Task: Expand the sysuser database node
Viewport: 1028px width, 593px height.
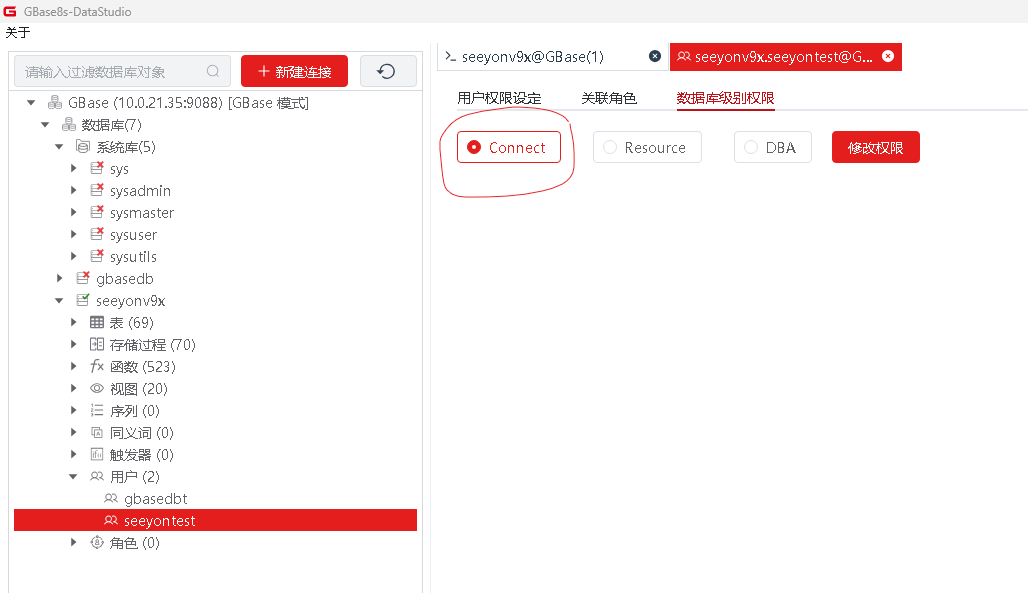Action: [x=73, y=234]
